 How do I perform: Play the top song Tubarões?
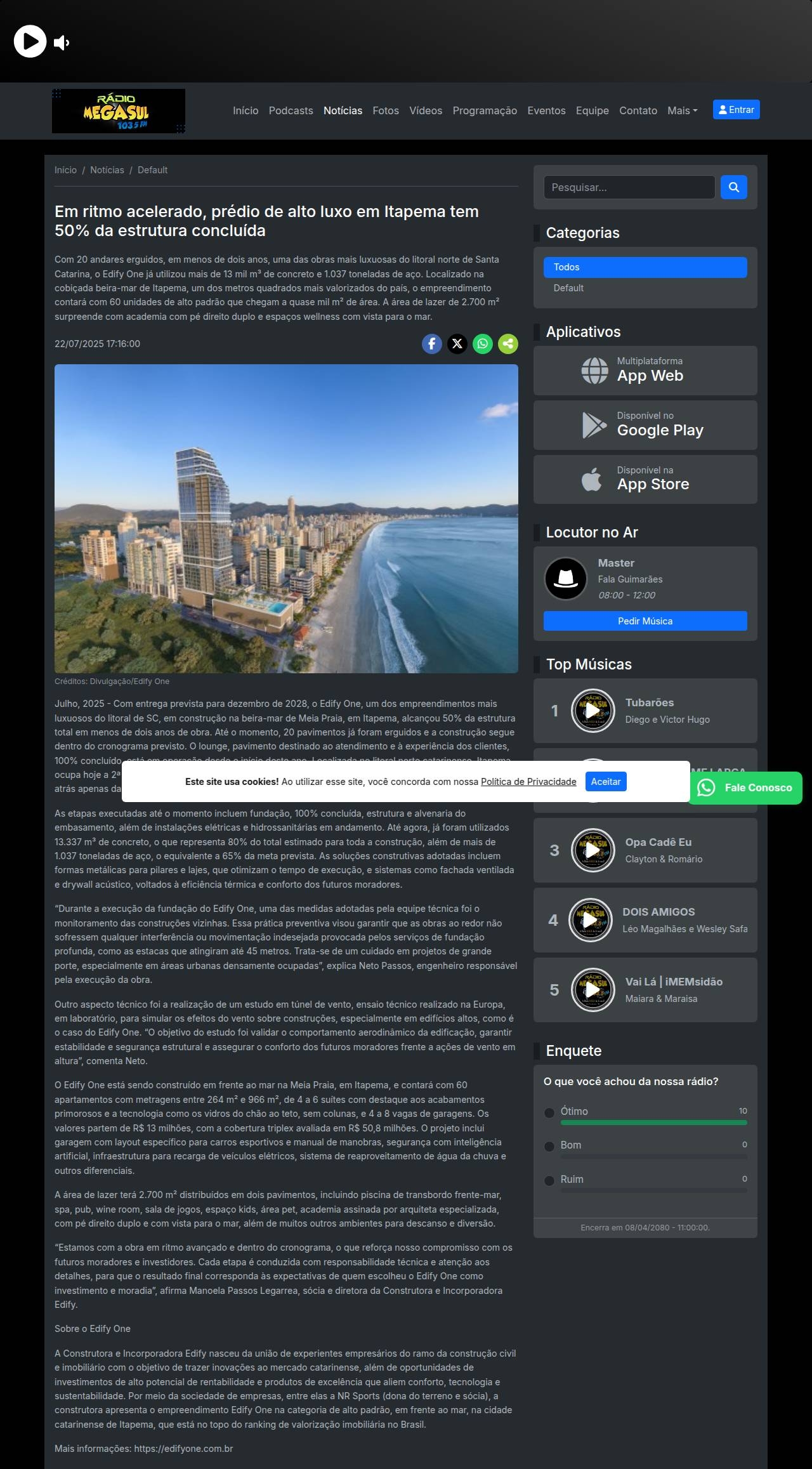(x=593, y=711)
